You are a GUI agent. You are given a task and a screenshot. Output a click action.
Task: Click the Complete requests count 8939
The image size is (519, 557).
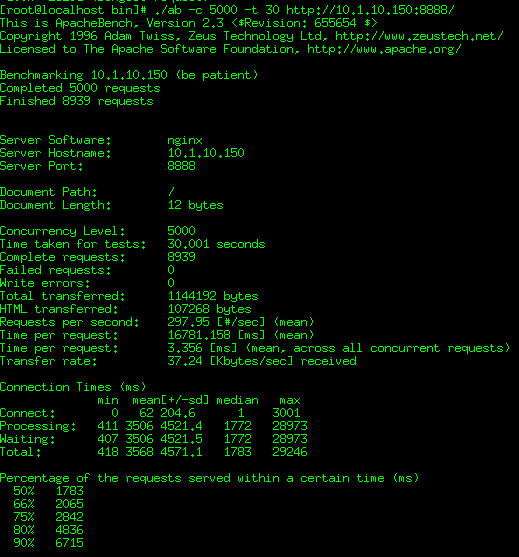click(x=181, y=257)
